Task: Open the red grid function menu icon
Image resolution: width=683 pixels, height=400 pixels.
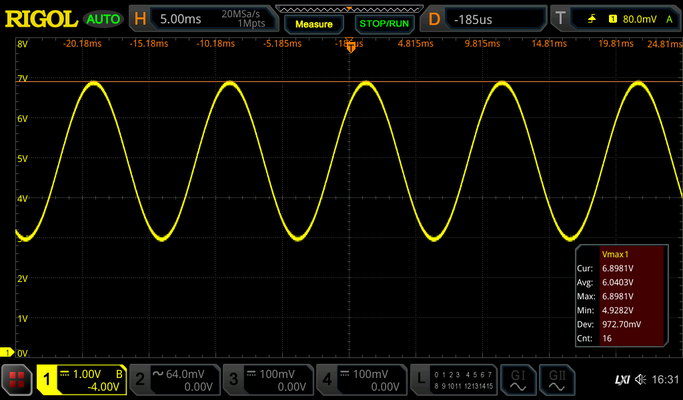Action: 17,380
